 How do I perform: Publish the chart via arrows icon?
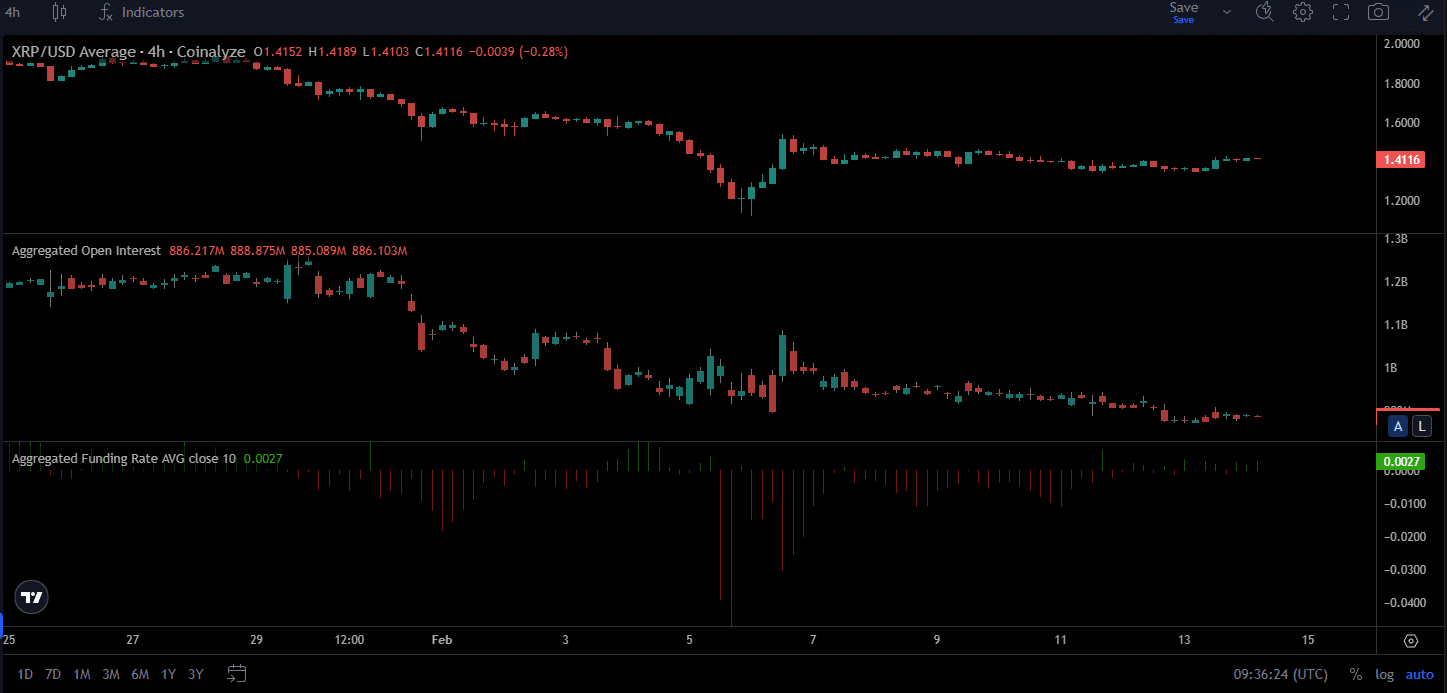point(1424,12)
